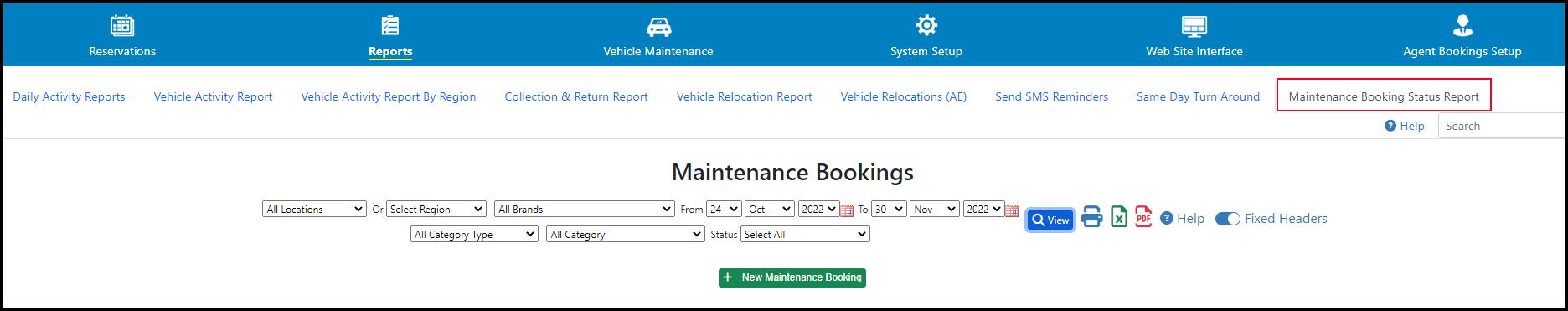The width and height of the screenshot is (1568, 311).
Task: Expand the All Locations dropdown
Action: (314, 210)
